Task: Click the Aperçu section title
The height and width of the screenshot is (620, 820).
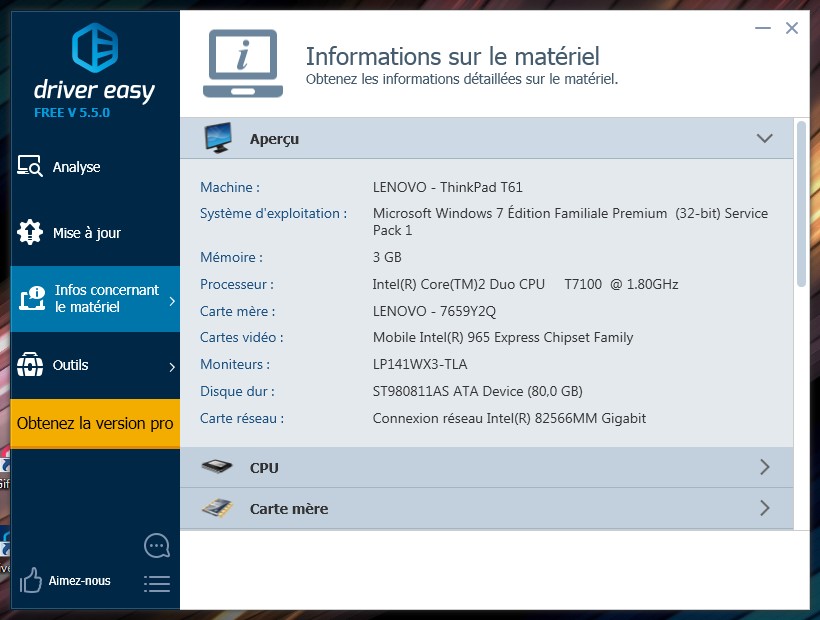Action: click(x=275, y=139)
